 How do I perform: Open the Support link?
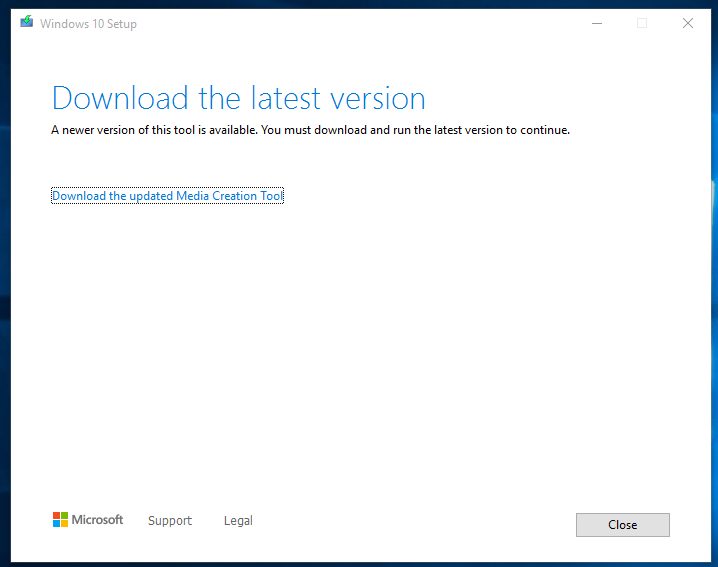click(x=170, y=521)
